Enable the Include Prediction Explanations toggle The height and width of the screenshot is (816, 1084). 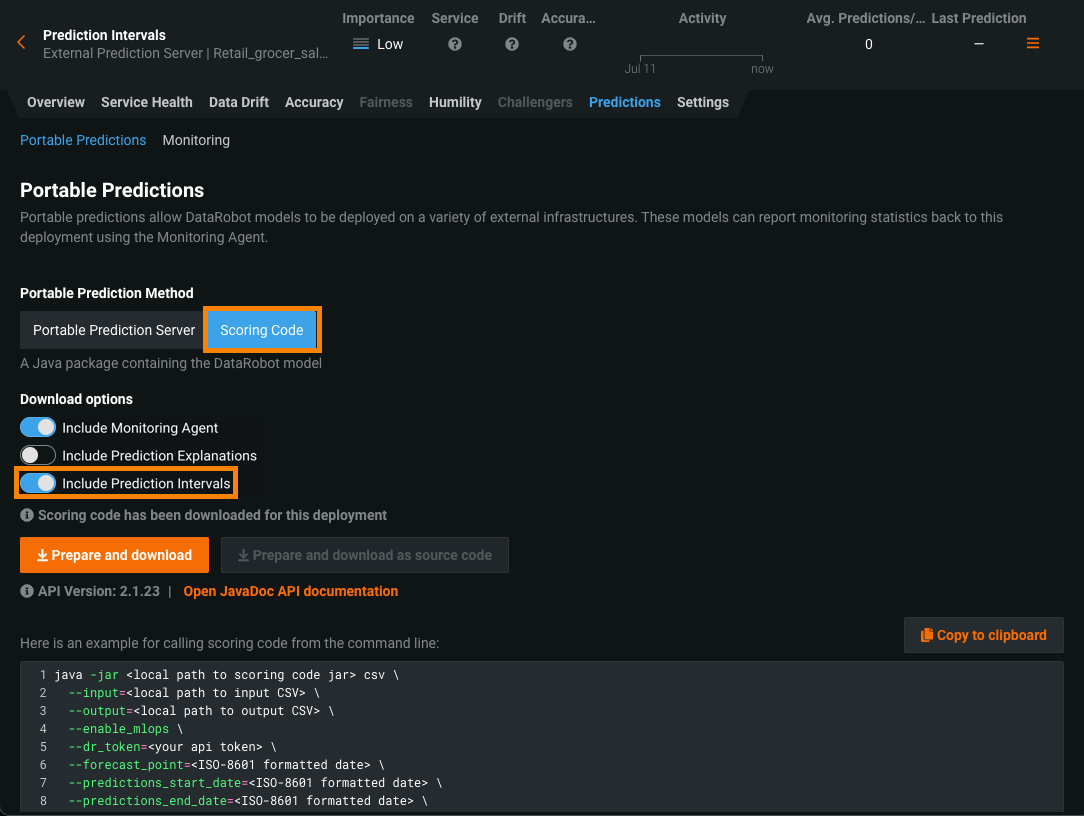click(38, 455)
